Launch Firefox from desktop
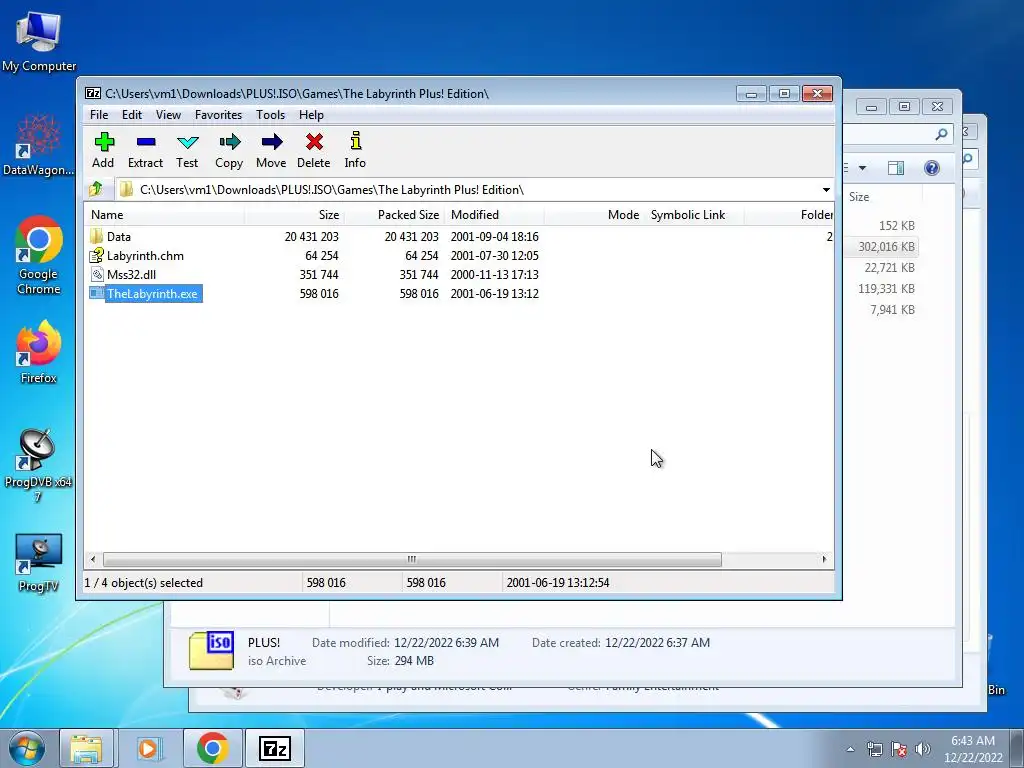 (39, 353)
